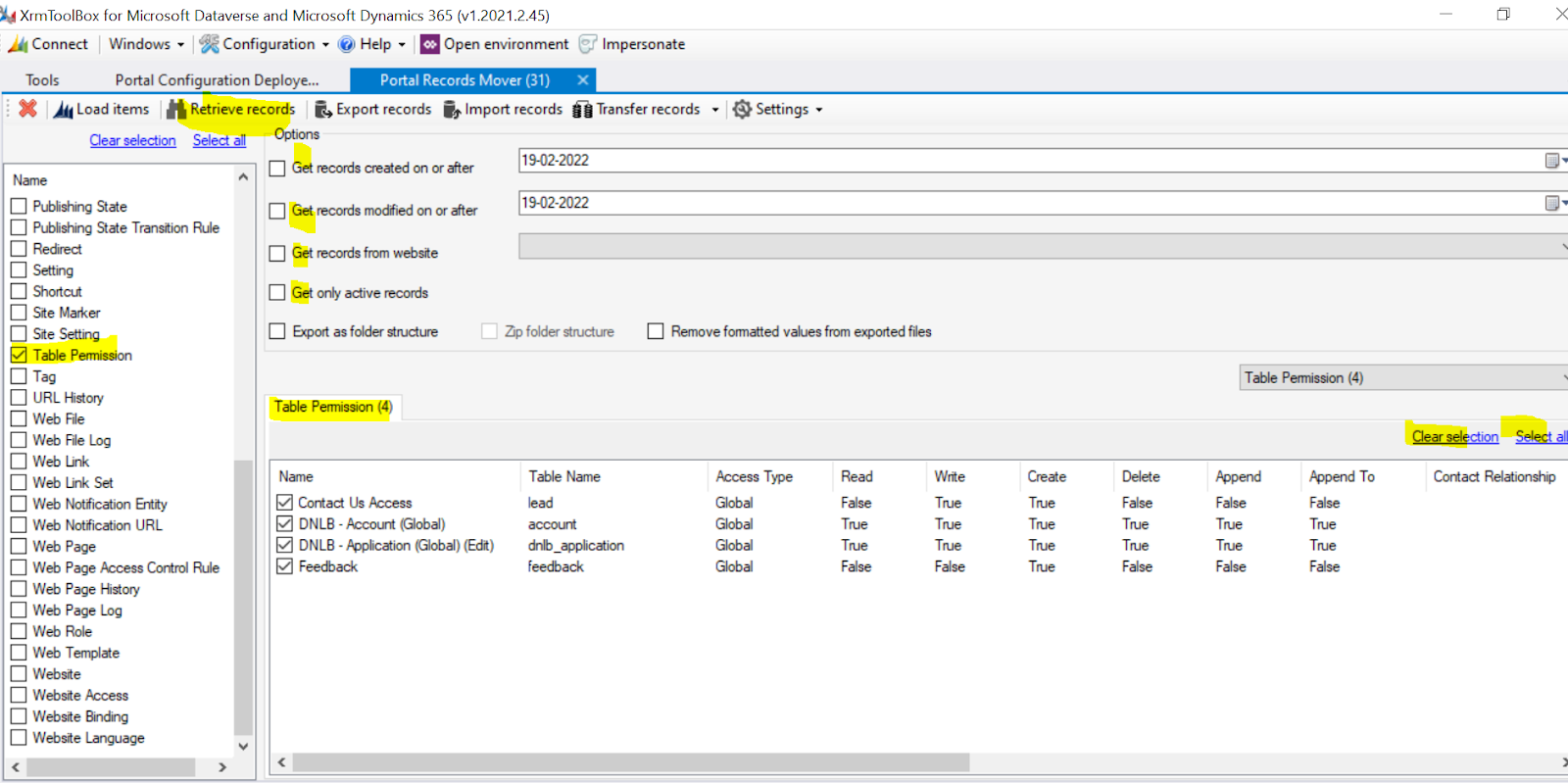Click the Impersonate icon
The width and height of the screenshot is (1568, 783).
588,44
